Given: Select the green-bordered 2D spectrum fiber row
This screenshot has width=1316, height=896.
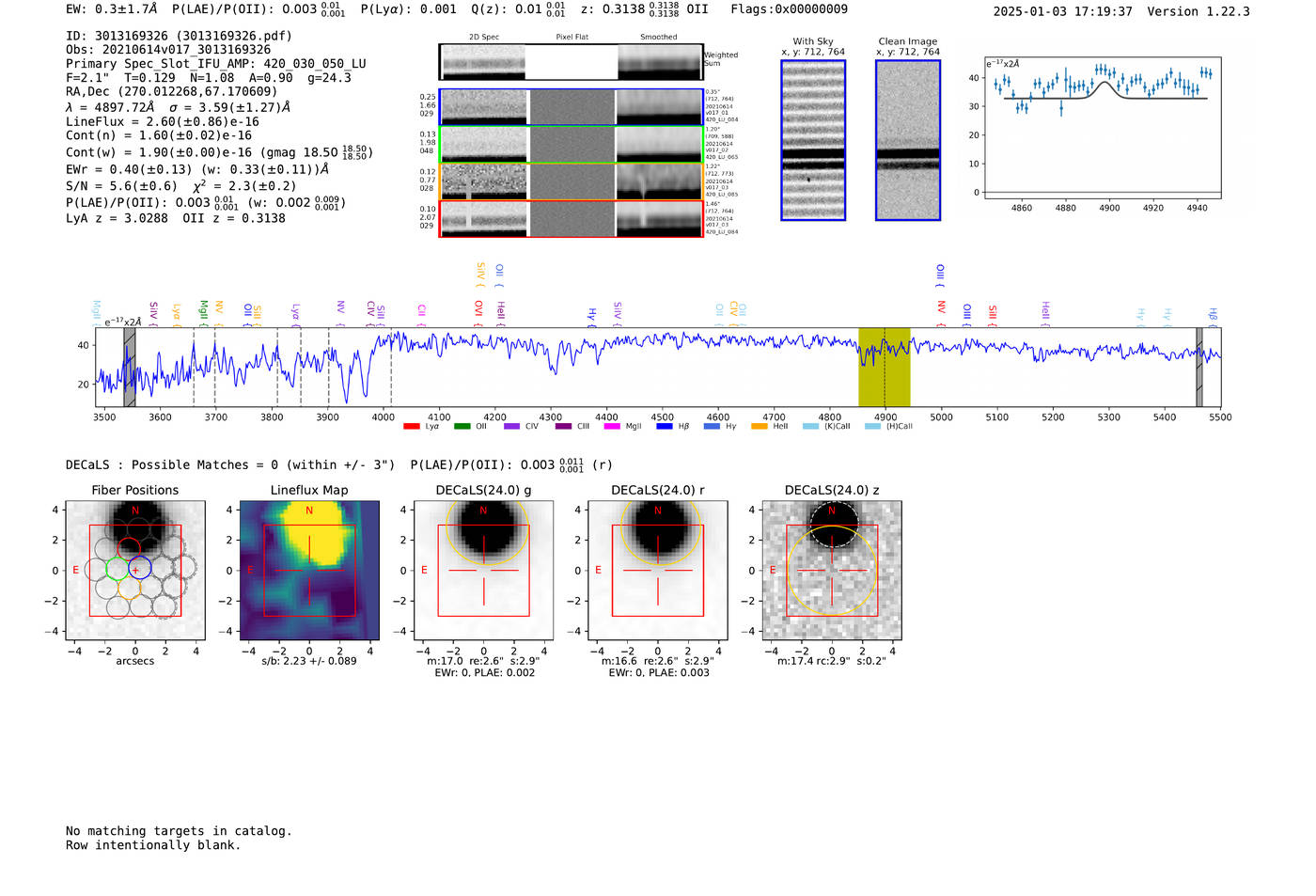Looking at the screenshot, I should 572,145.
